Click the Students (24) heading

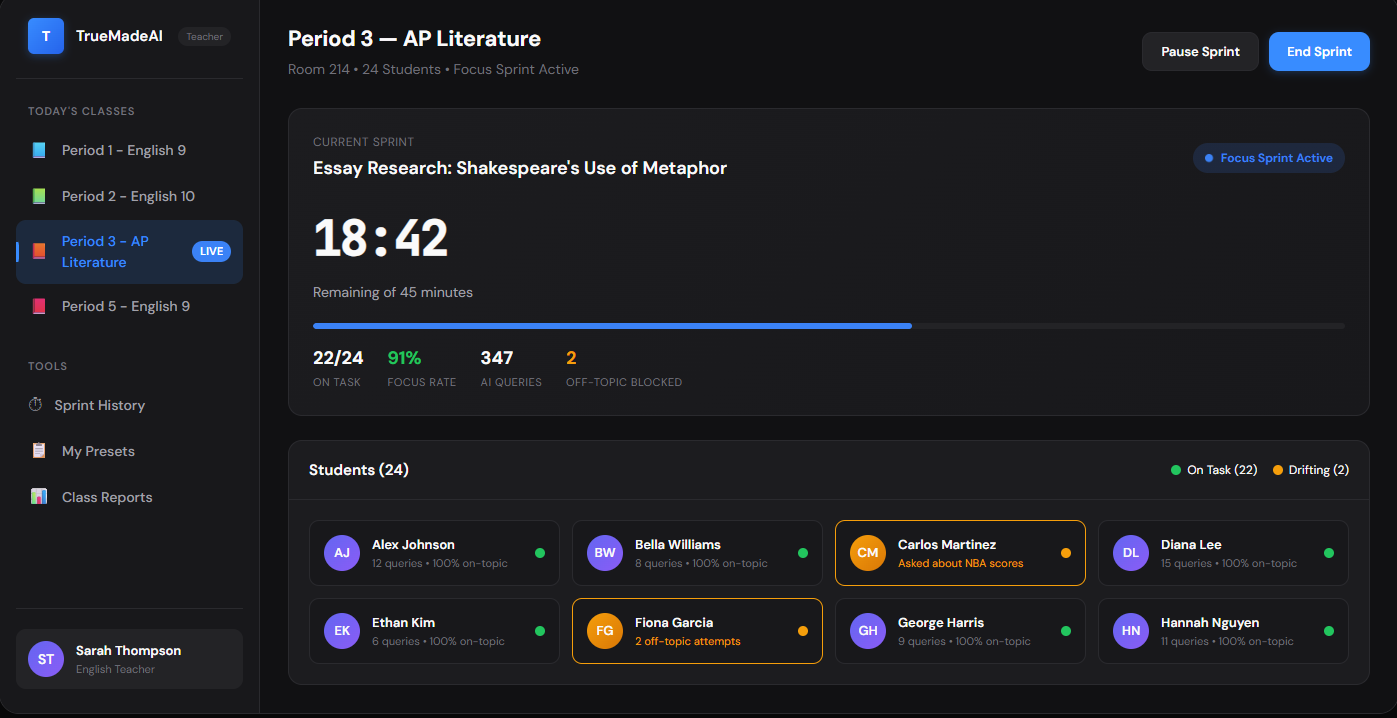click(359, 470)
